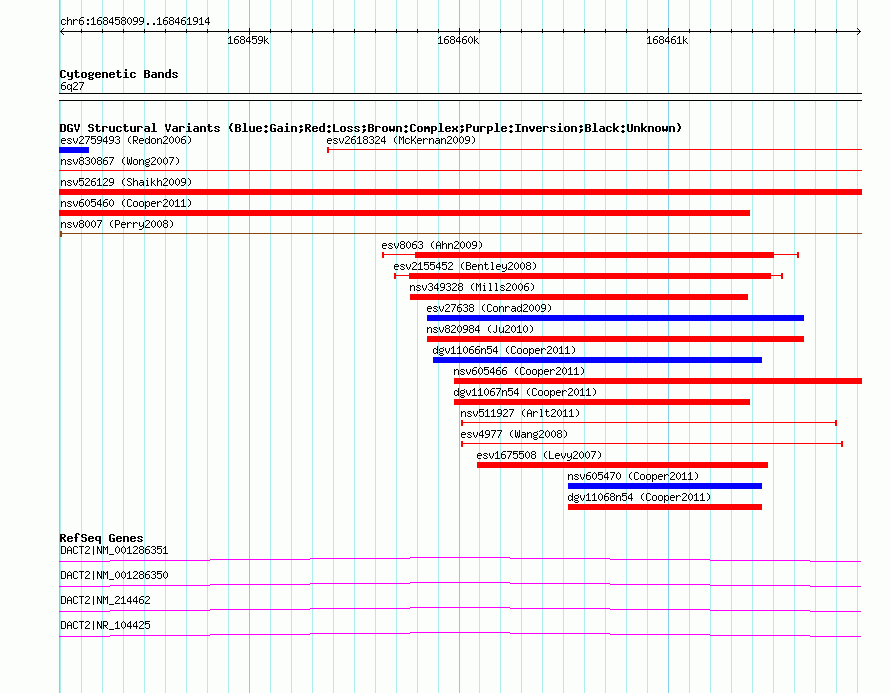The width and height of the screenshot is (890, 693).
Task: Open the dgv11067n54 (Cooper2011) label
Action: 525,392
